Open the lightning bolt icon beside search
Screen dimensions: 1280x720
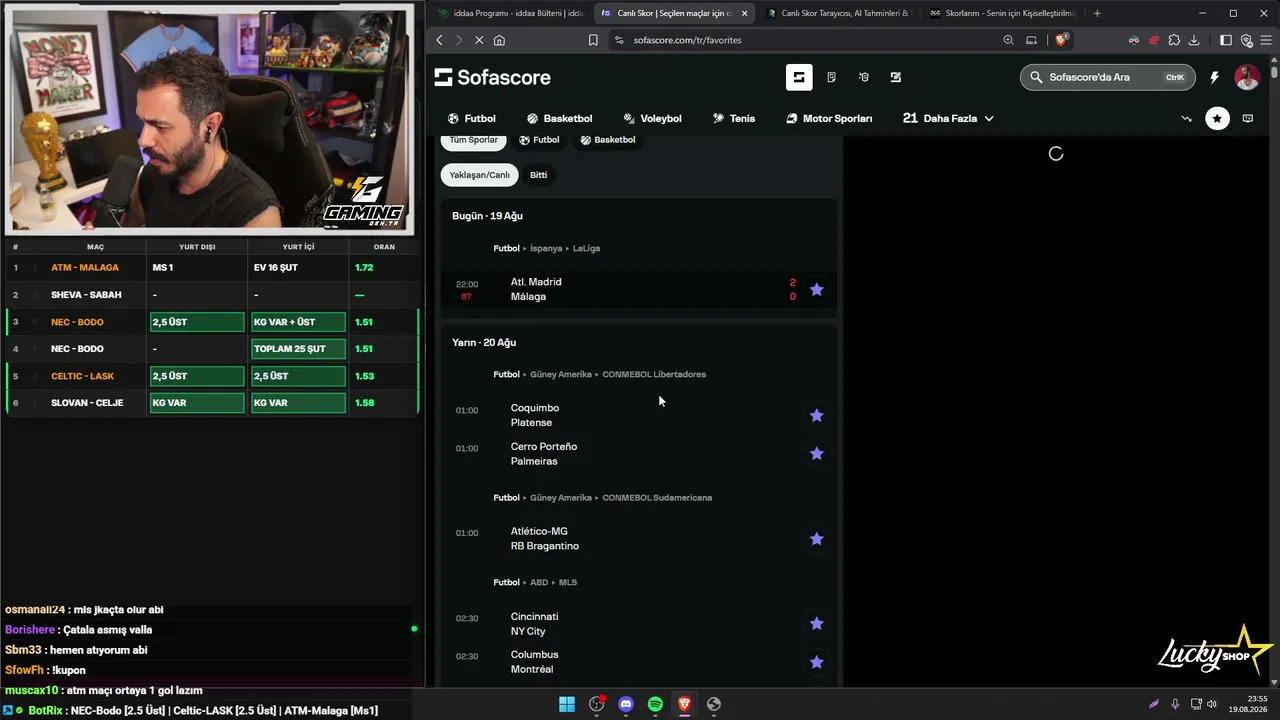point(1214,77)
